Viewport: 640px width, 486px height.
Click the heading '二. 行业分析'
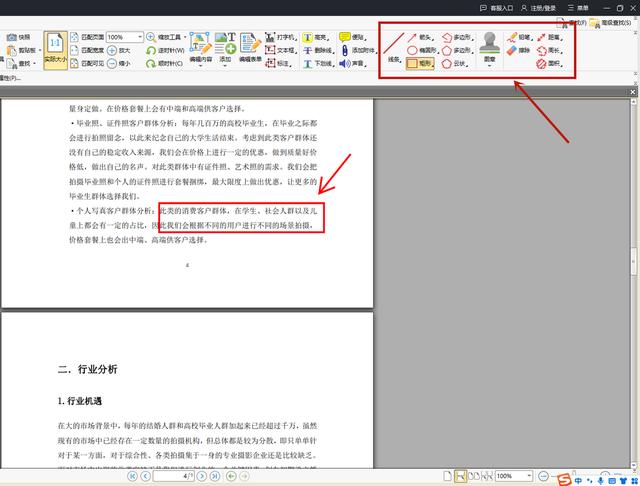coord(87,369)
